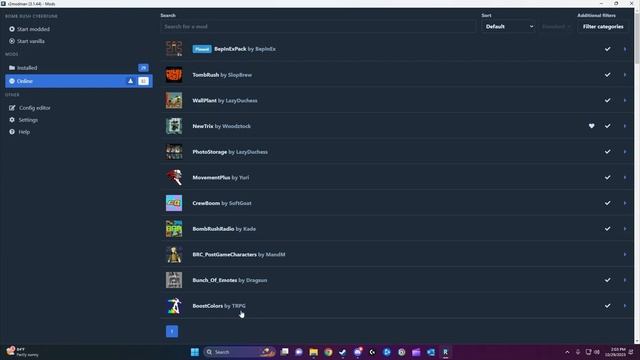This screenshot has height=360, width=640.
Task: Click the Filter categories button
Action: point(603,27)
